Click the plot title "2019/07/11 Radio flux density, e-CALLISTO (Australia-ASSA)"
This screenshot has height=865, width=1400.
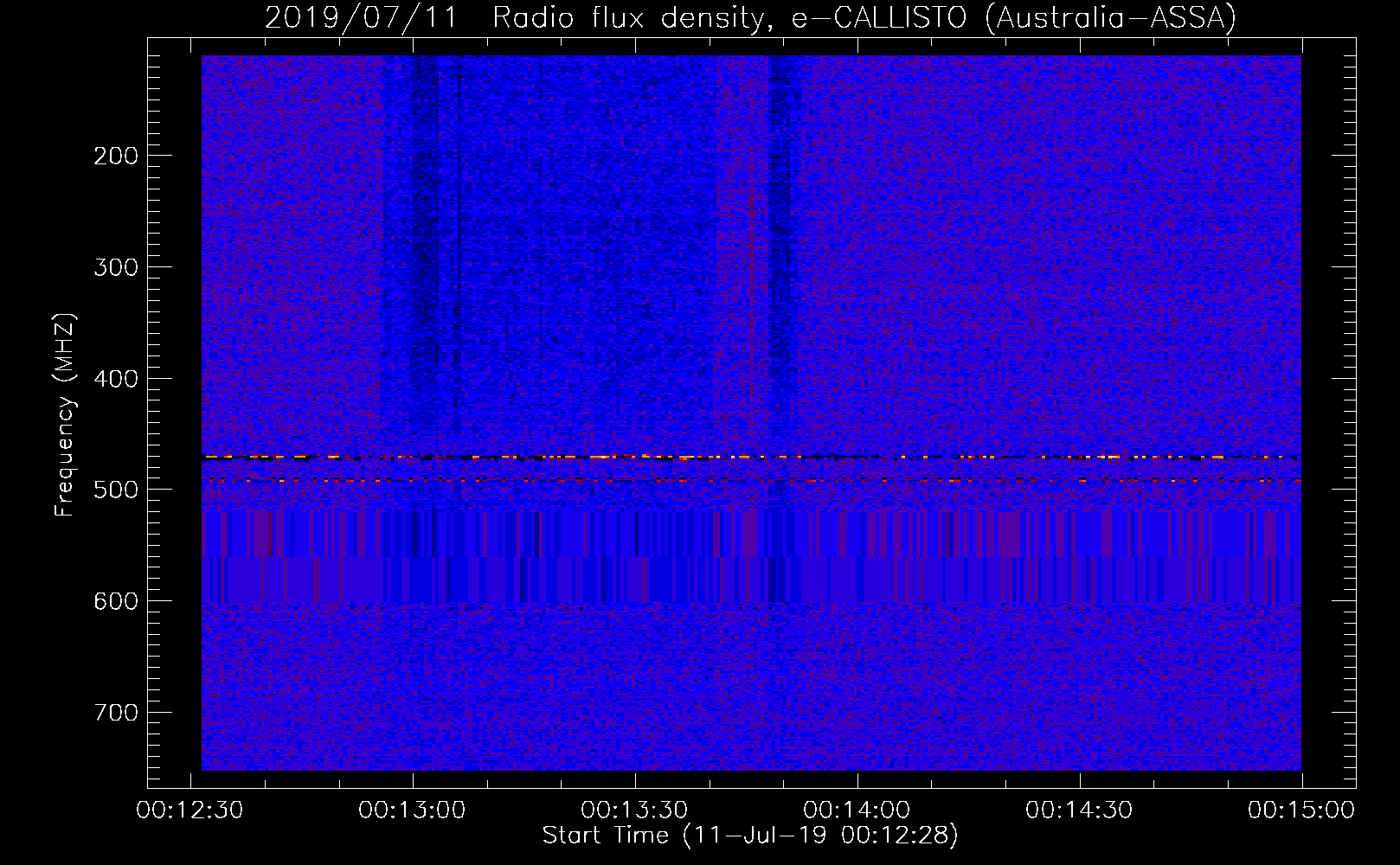coord(750,17)
